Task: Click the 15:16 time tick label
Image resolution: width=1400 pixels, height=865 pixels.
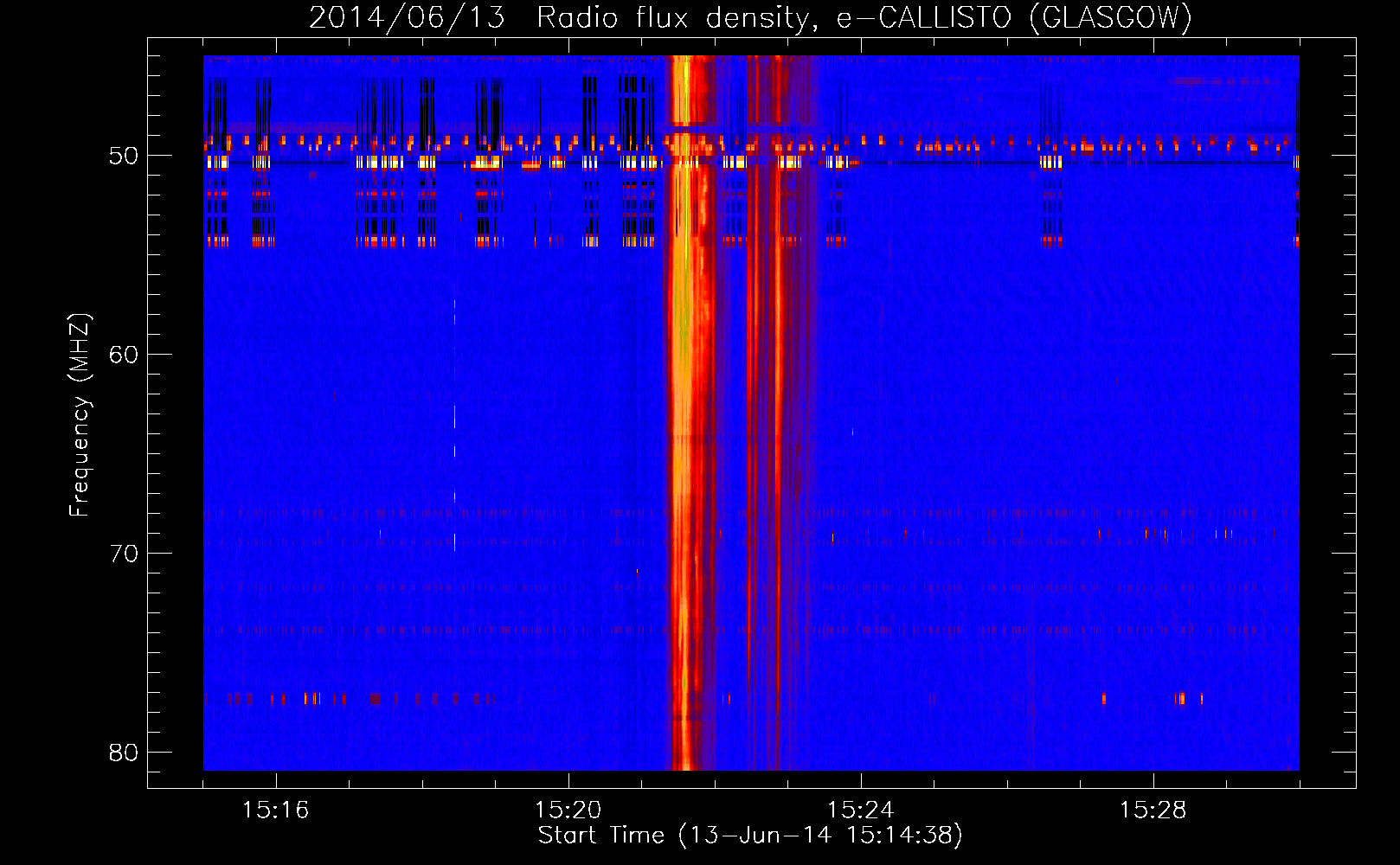Action: [x=275, y=810]
